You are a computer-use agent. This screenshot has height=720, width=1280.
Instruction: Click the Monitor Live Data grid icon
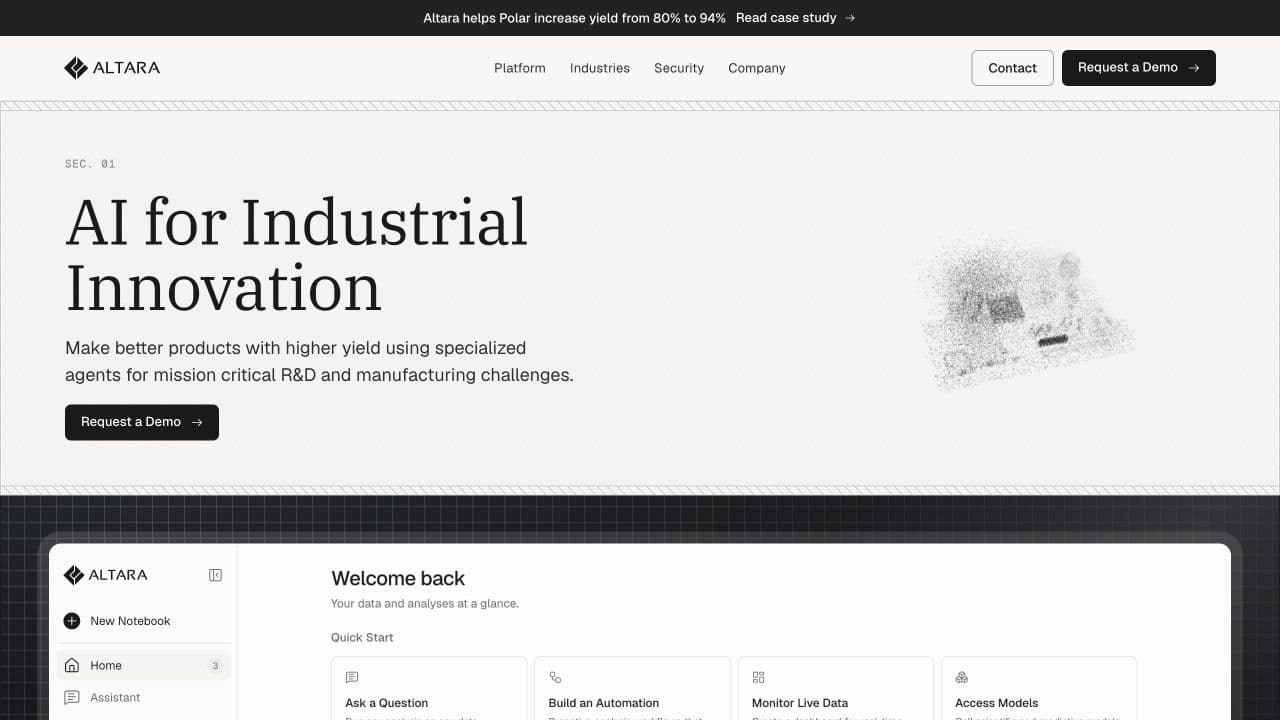(x=758, y=677)
